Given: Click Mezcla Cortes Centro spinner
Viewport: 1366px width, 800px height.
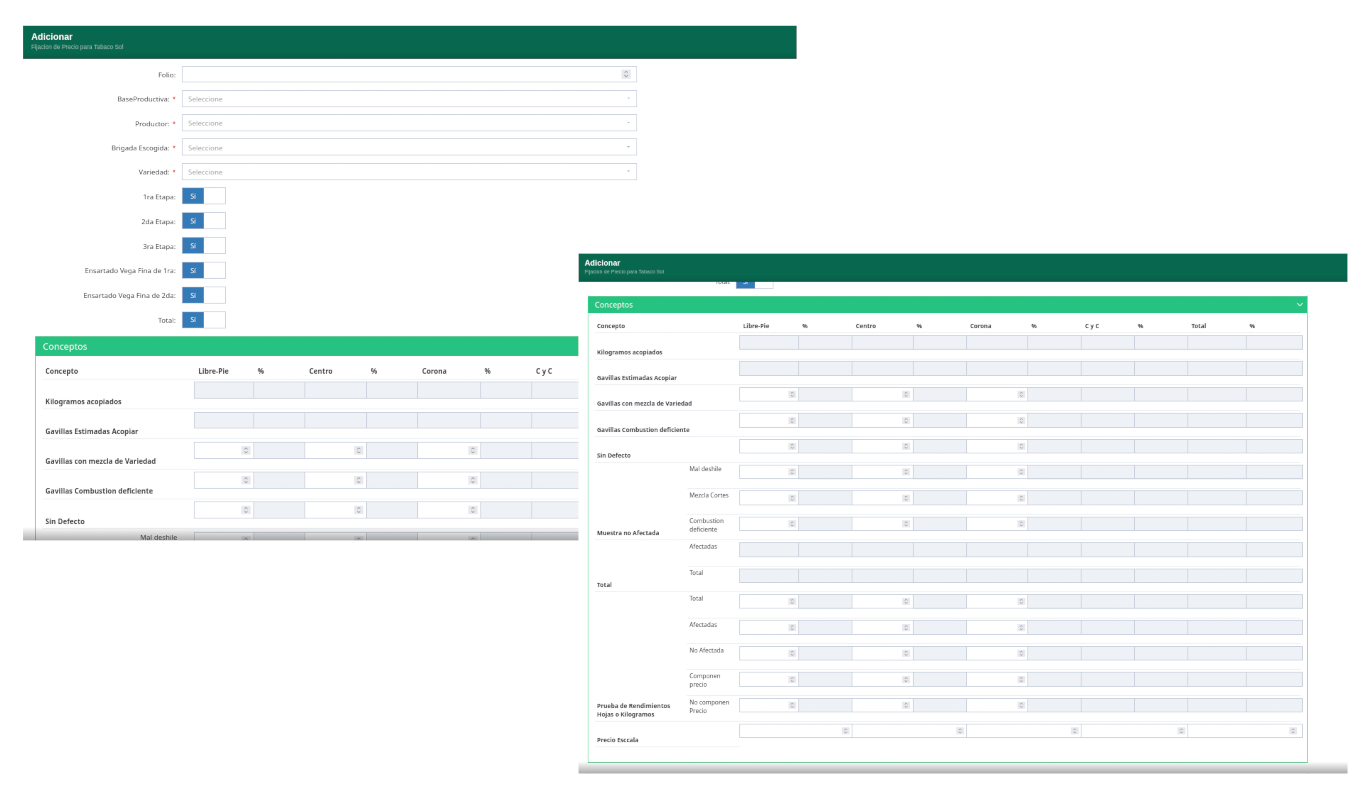Looking at the screenshot, I should [906, 498].
